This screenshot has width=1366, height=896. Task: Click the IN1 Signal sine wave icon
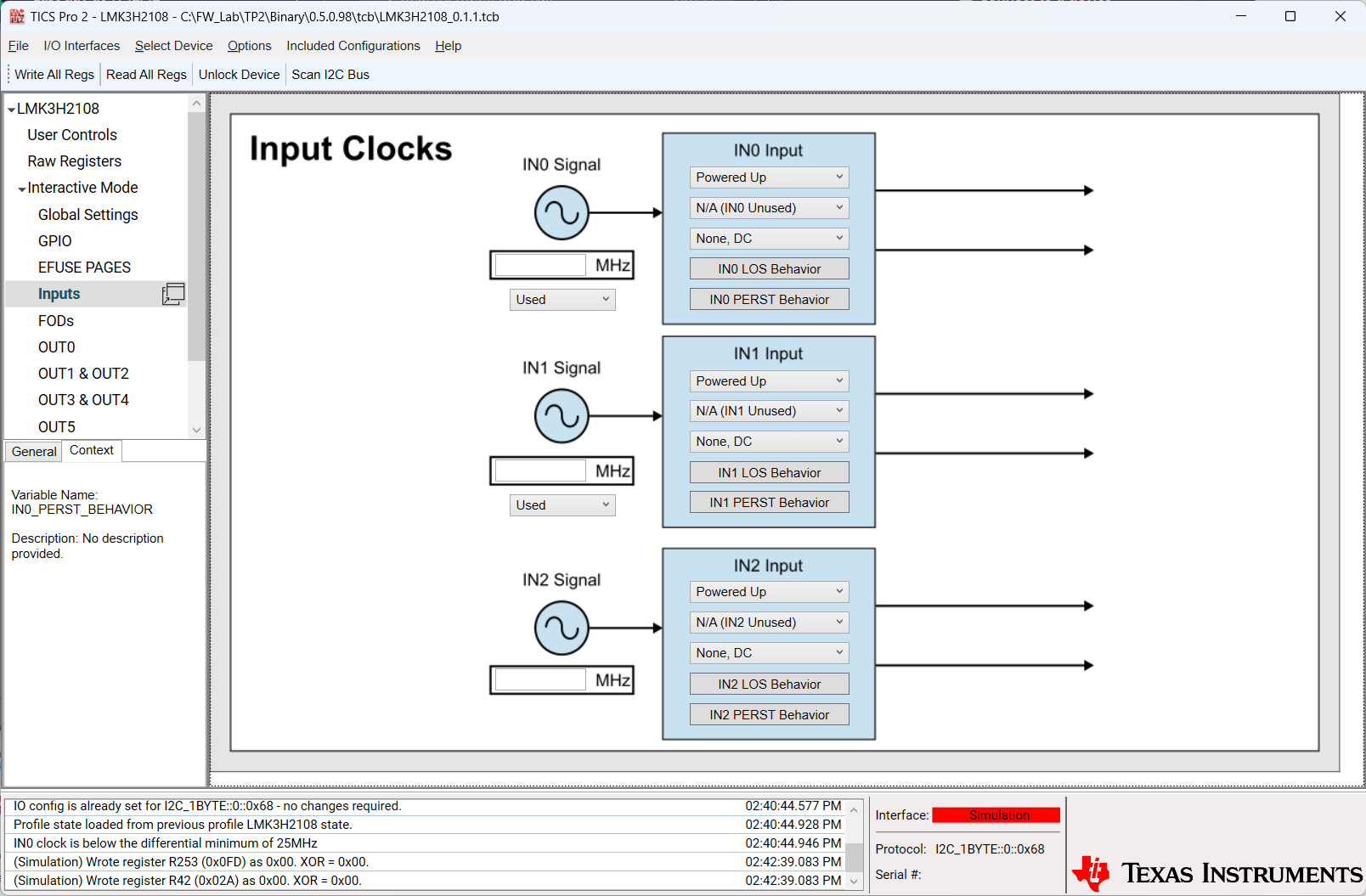pyautogui.click(x=561, y=416)
